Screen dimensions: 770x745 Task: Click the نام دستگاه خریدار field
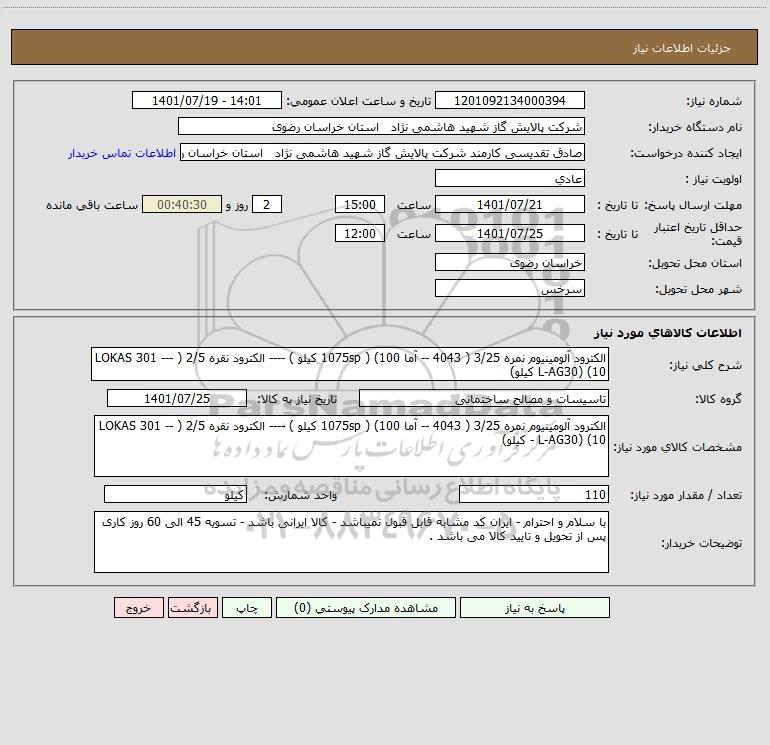(381, 127)
